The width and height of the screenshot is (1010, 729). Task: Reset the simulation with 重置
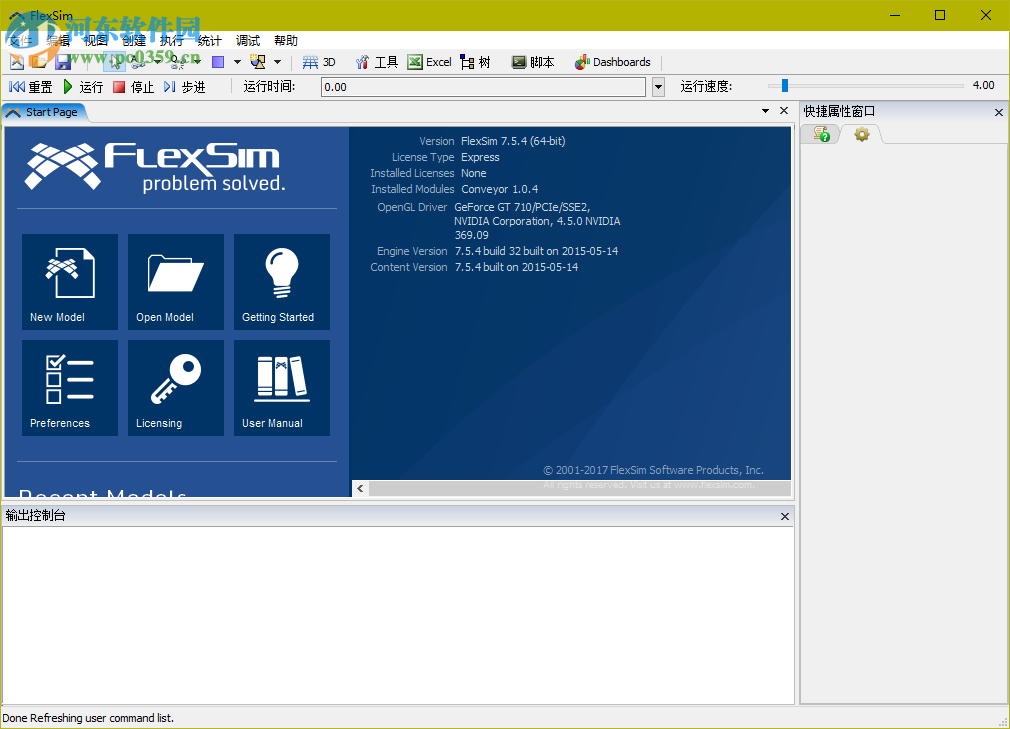pos(33,86)
